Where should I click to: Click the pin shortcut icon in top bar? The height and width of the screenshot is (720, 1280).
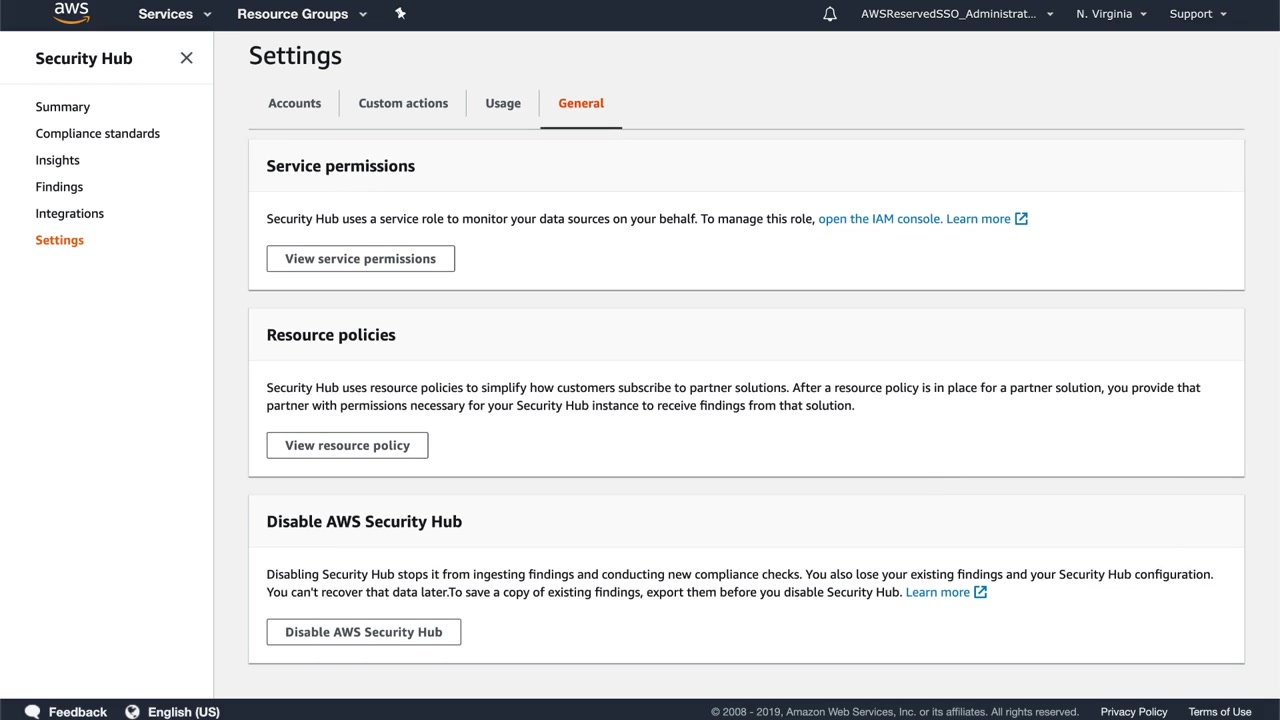click(x=401, y=13)
